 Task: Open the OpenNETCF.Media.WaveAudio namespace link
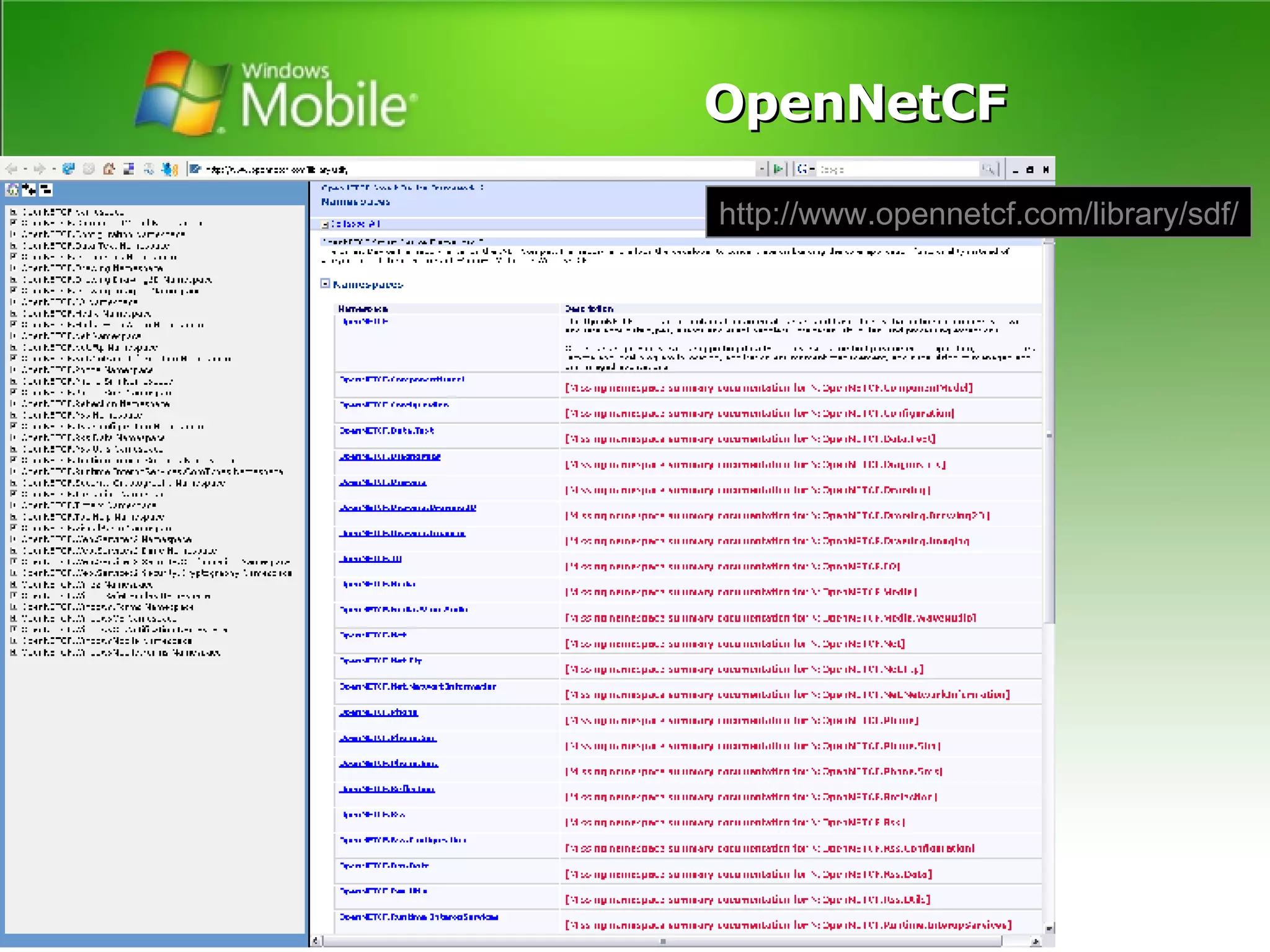tap(404, 609)
